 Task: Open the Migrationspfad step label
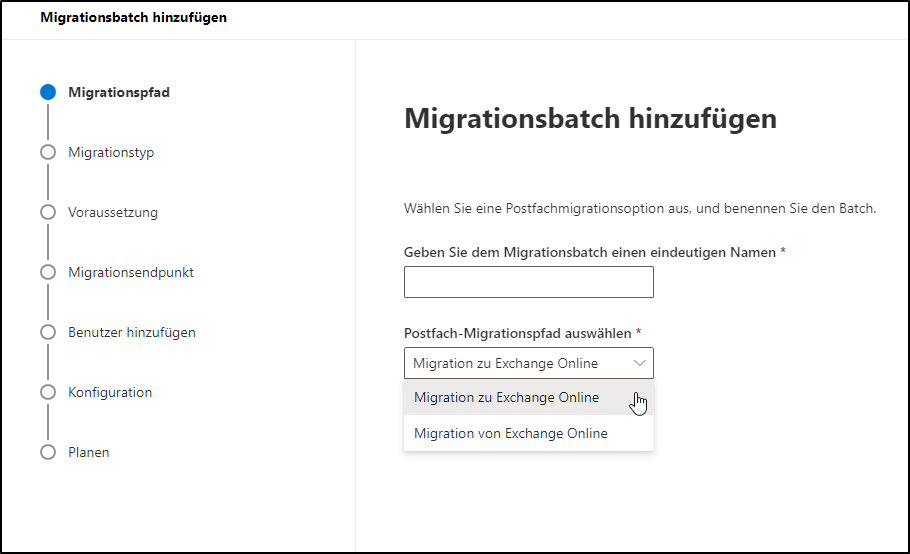[x=119, y=92]
